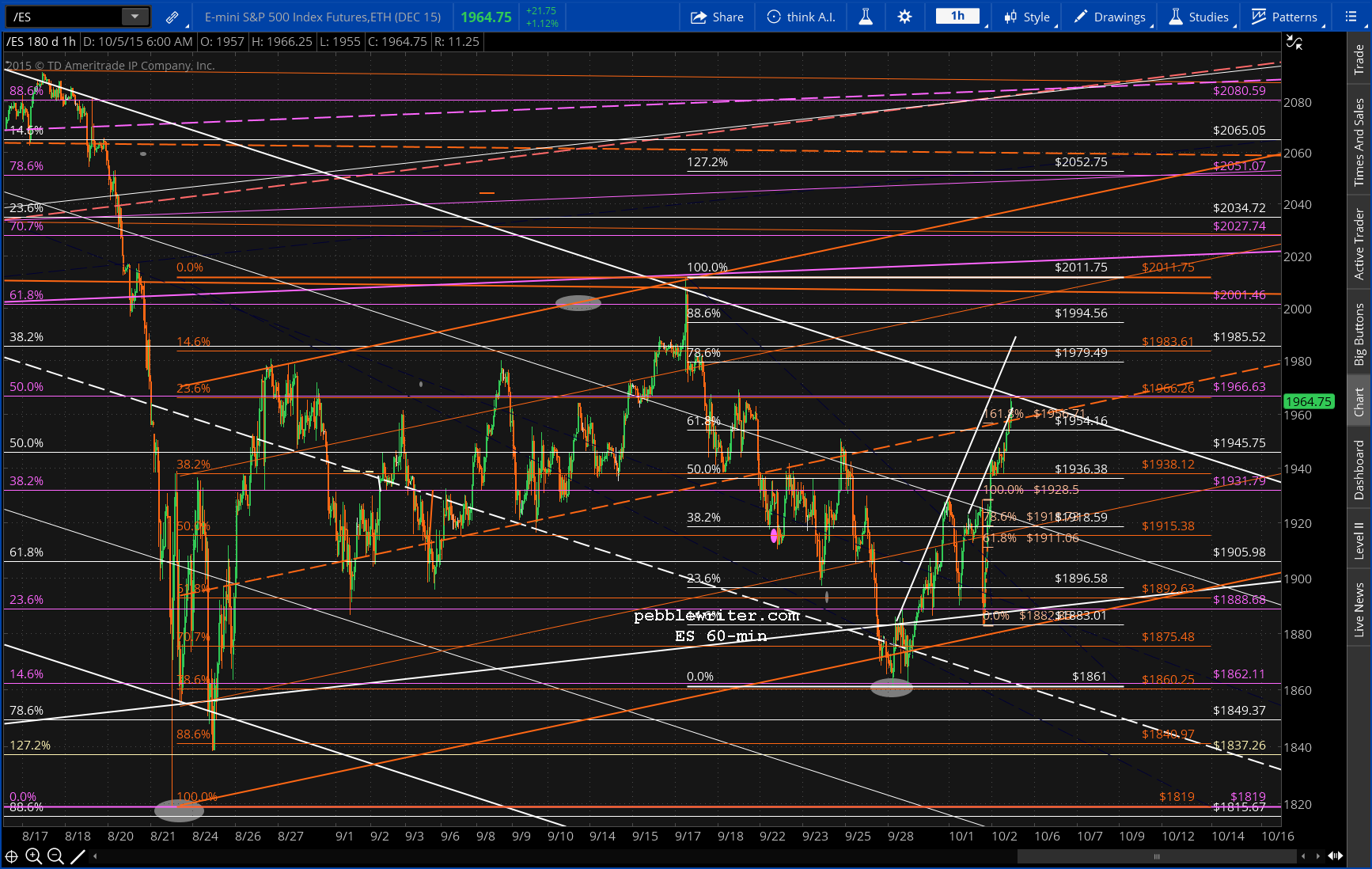Click the Share button

point(717,17)
